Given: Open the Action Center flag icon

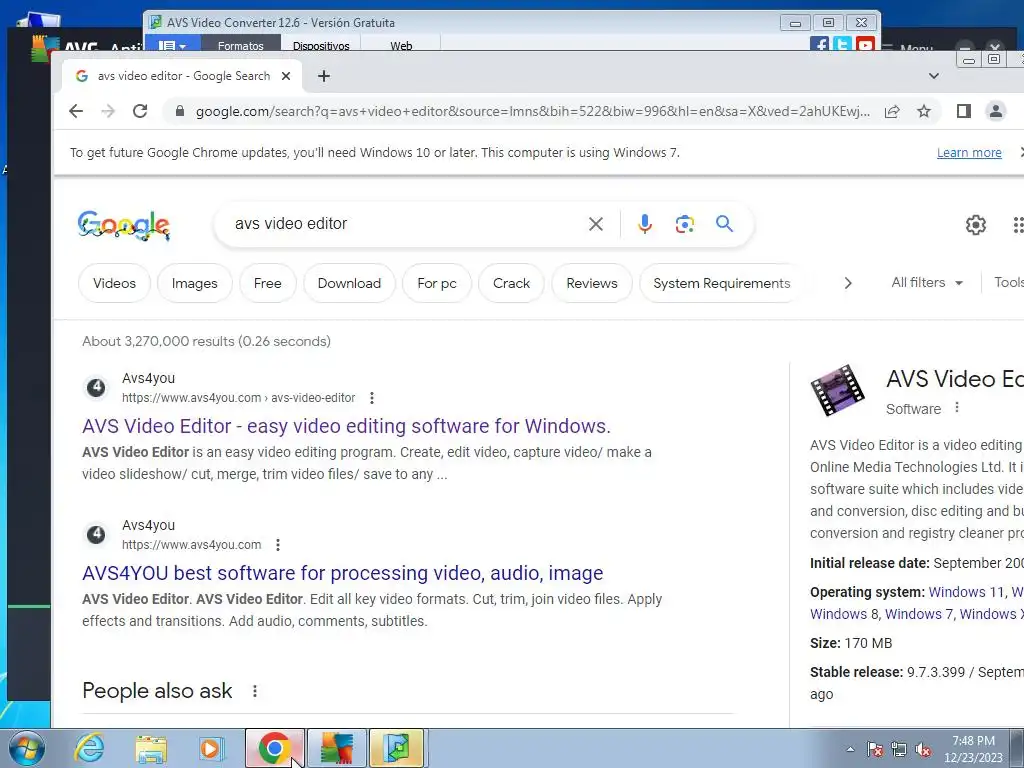Looking at the screenshot, I should tap(874, 749).
